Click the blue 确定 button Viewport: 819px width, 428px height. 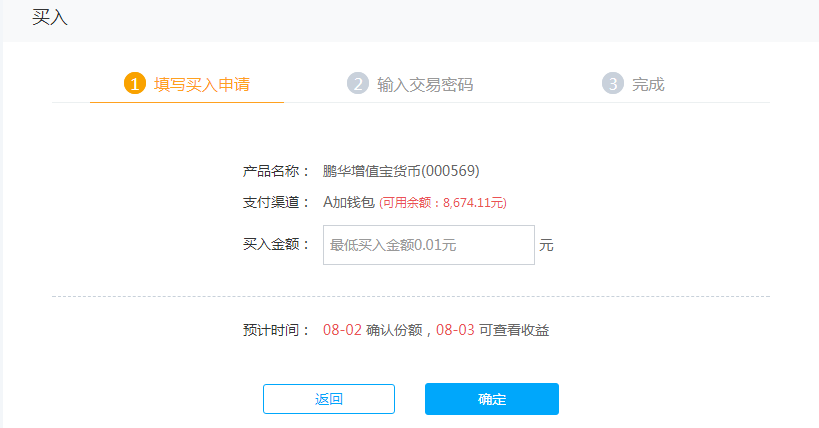tap(492, 399)
